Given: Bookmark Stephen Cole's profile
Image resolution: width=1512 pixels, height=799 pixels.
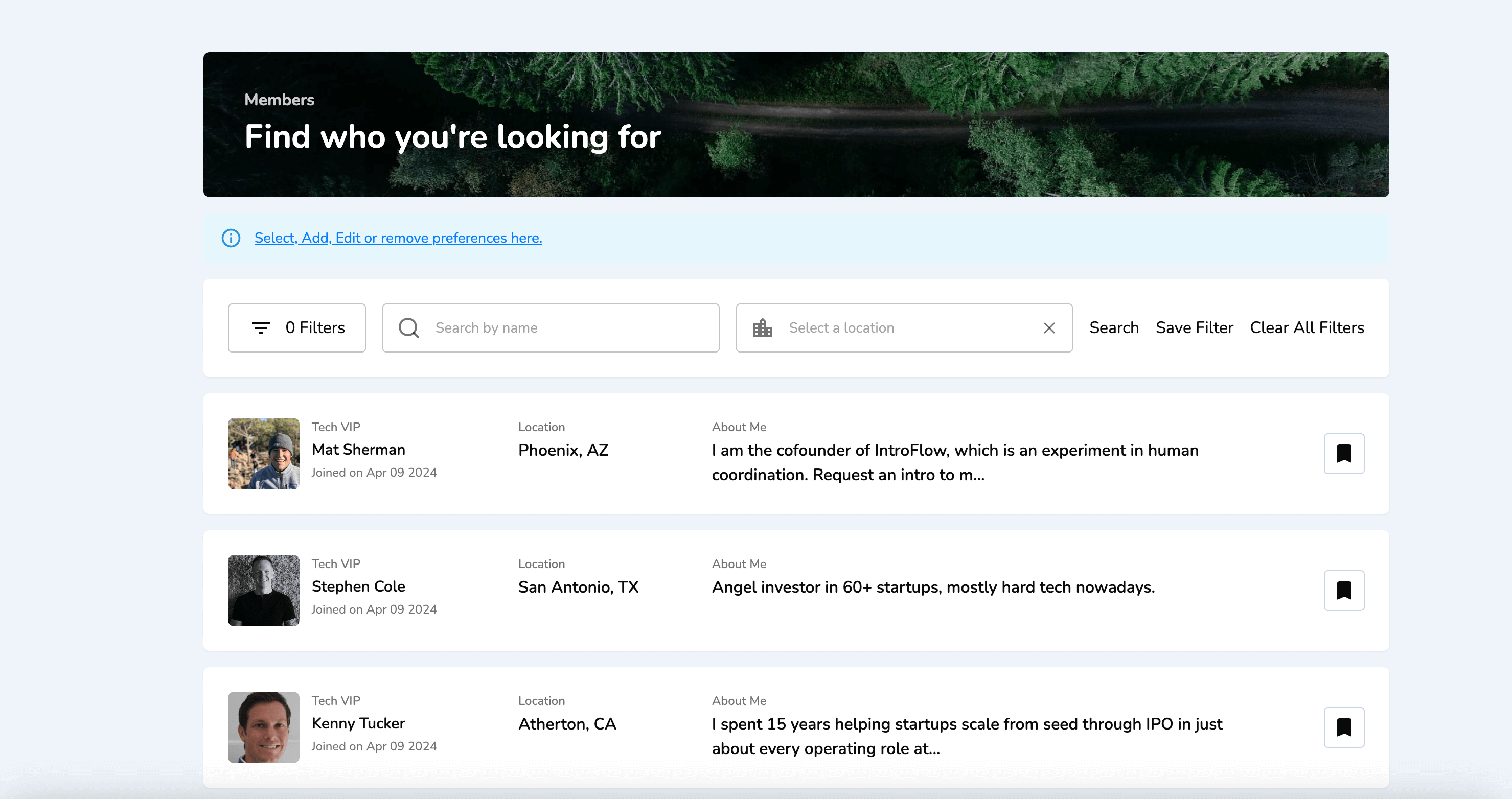Looking at the screenshot, I should 1343,590.
